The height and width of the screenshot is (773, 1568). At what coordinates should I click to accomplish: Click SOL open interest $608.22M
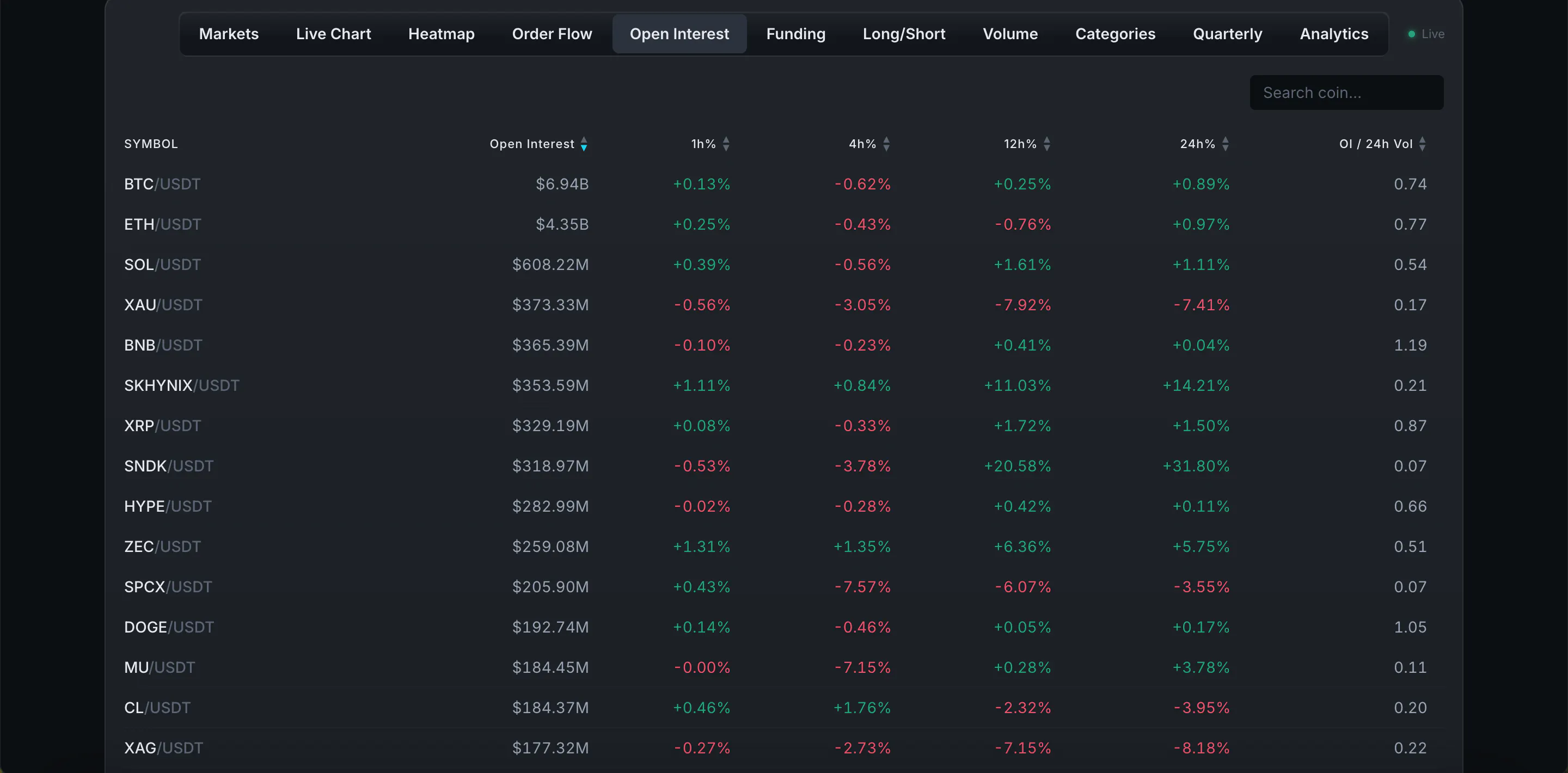click(x=551, y=265)
